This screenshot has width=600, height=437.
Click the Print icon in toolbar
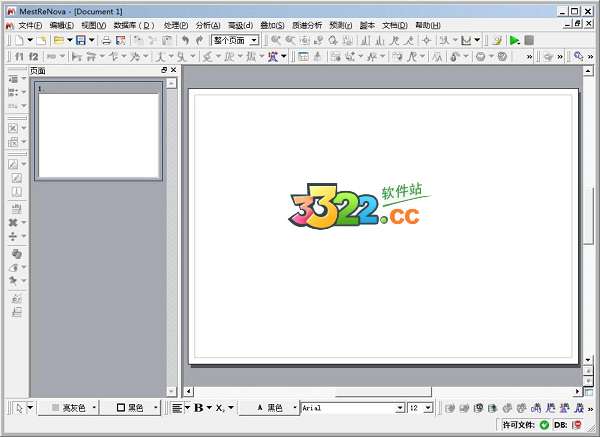pyautogui.click(x=106, y=40)
